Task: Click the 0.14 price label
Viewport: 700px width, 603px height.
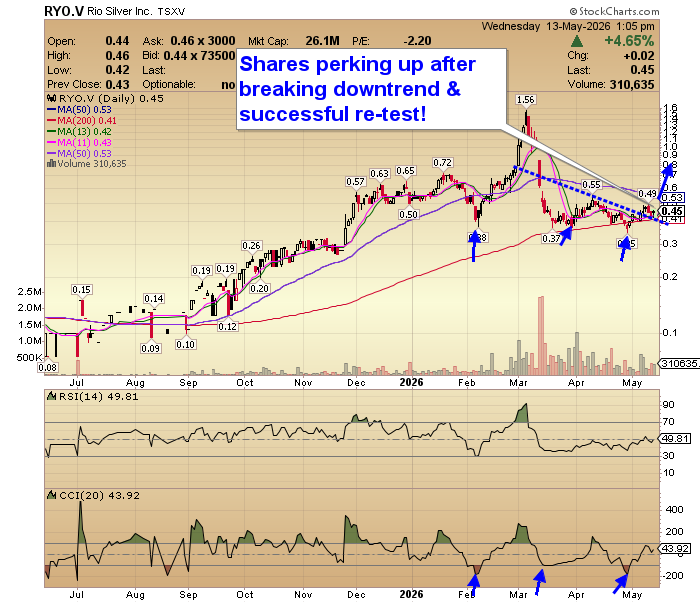Action: click(154, 299)
